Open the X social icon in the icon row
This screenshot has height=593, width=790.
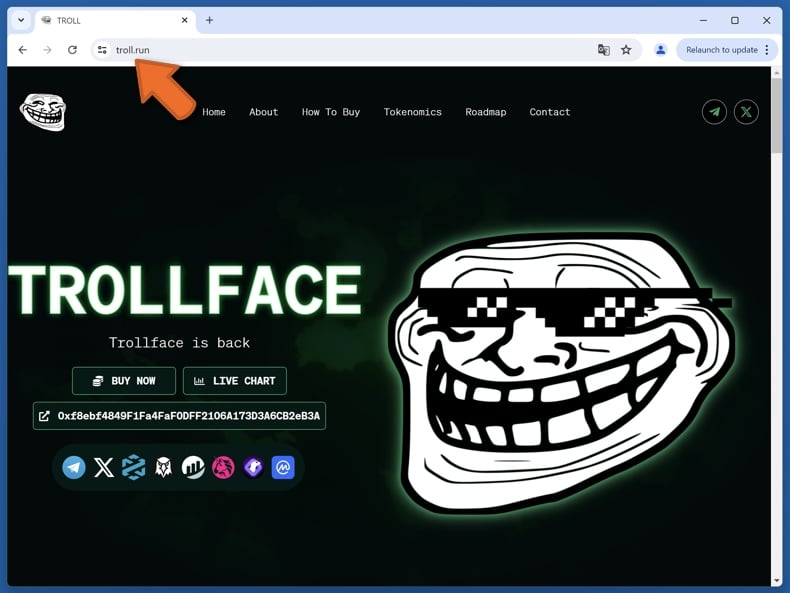pyautogui.click(x=104, y=467)
